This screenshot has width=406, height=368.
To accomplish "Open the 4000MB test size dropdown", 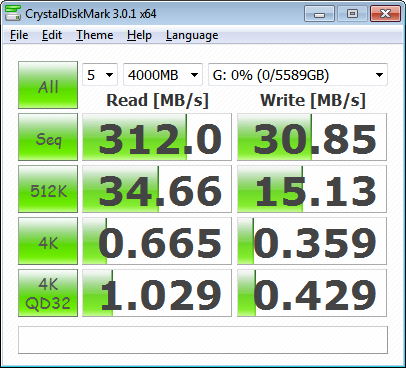I will [163, 75].
